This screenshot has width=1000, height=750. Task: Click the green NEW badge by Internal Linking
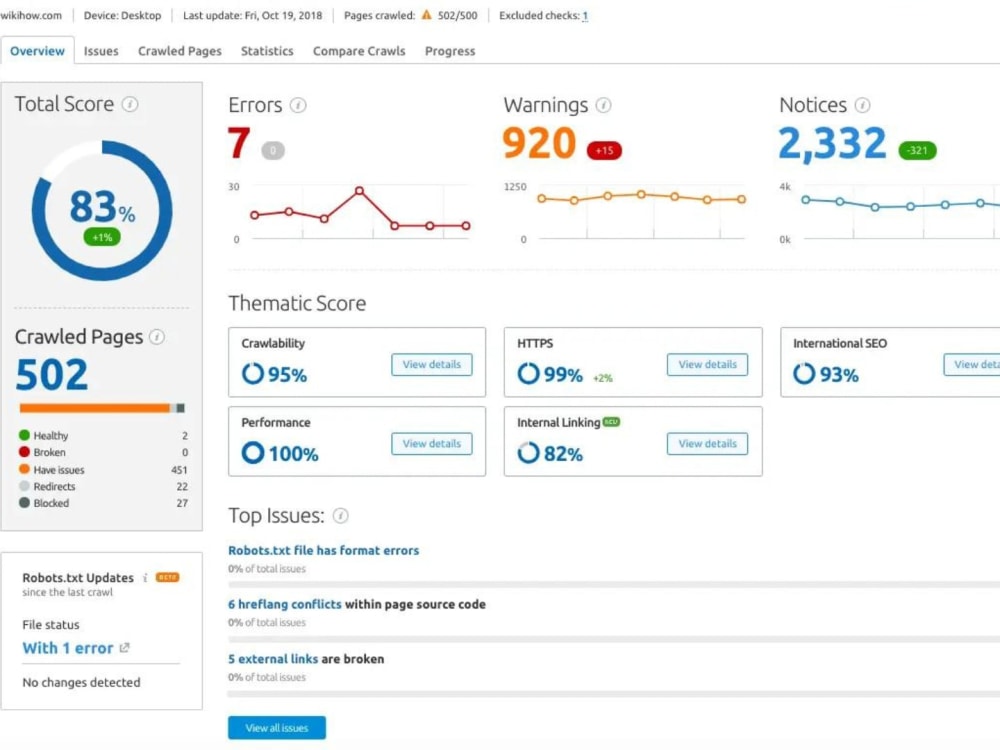(612, 422)
